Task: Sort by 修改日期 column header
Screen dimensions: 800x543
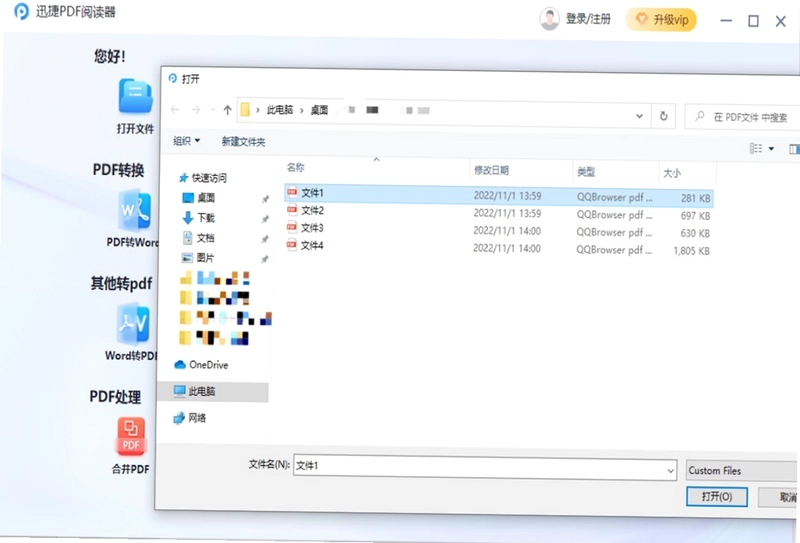Action: pyautogui.click(x=491, y=170)
